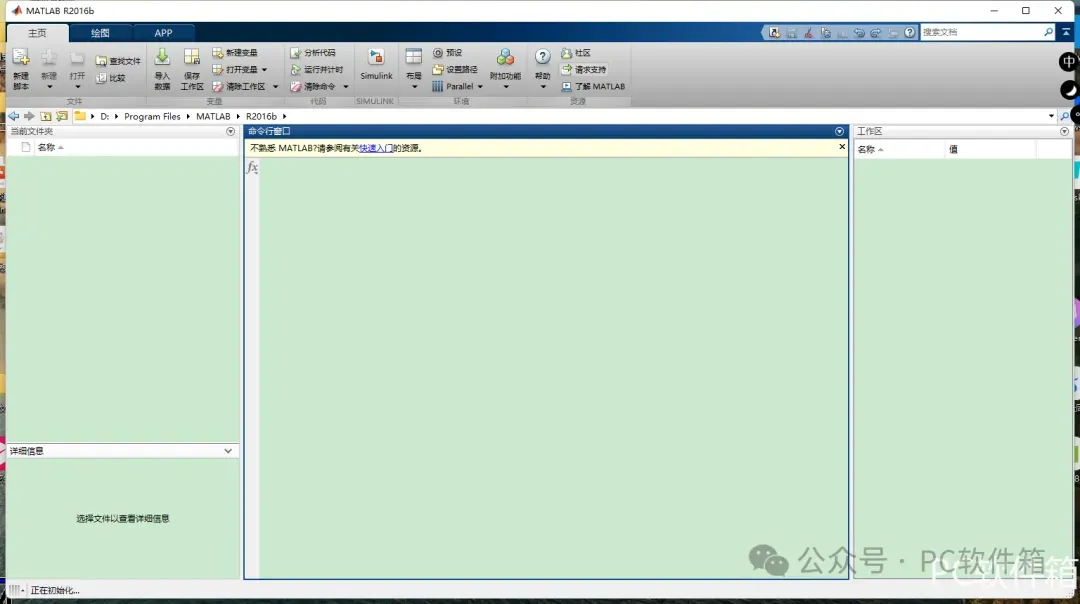
Task: Select Program Files in the path bar
Action: pyautogui.click(x=152, y=116)
